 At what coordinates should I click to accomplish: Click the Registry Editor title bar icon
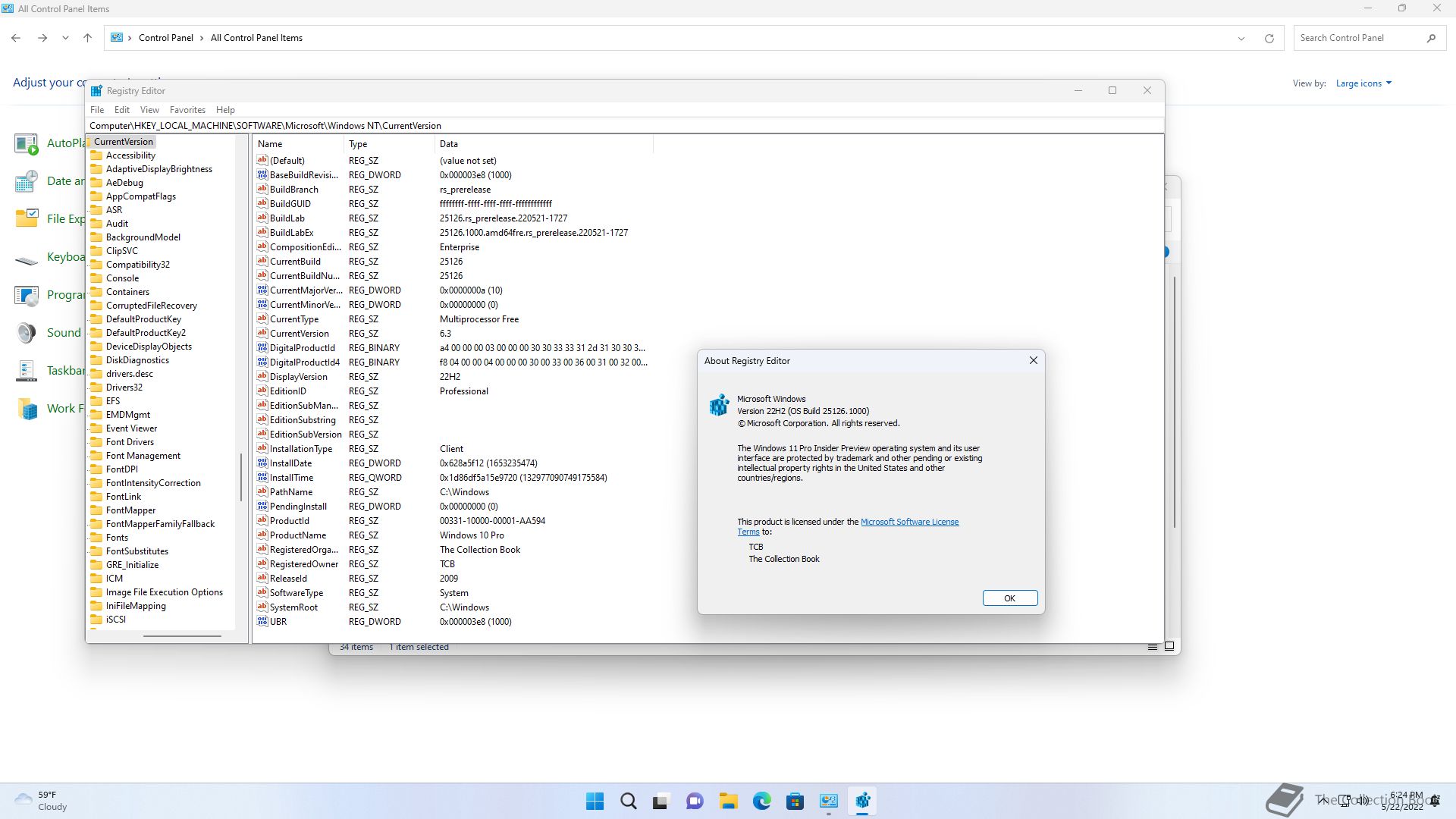tap(96, 91)
